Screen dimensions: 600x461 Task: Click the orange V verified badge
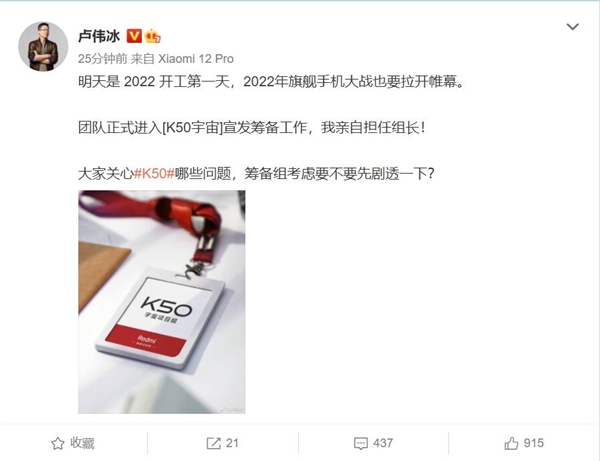[134, 36]
